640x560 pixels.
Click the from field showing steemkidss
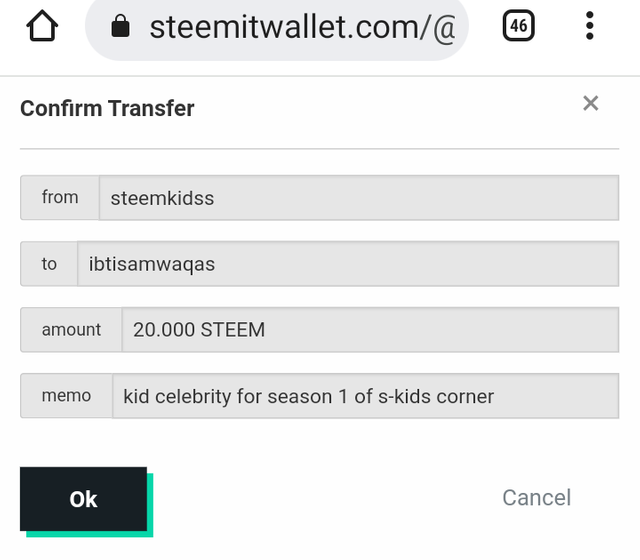click(x=359, y=198)
